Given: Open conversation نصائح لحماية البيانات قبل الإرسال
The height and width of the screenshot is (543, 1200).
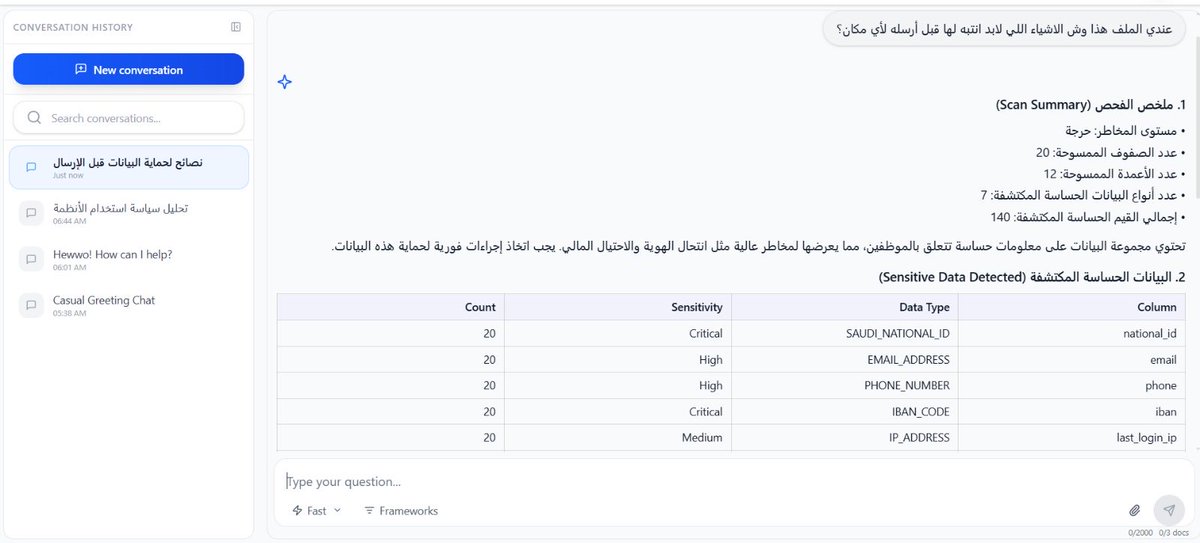Looking at the screenshot, I should [x=128, y=167].
